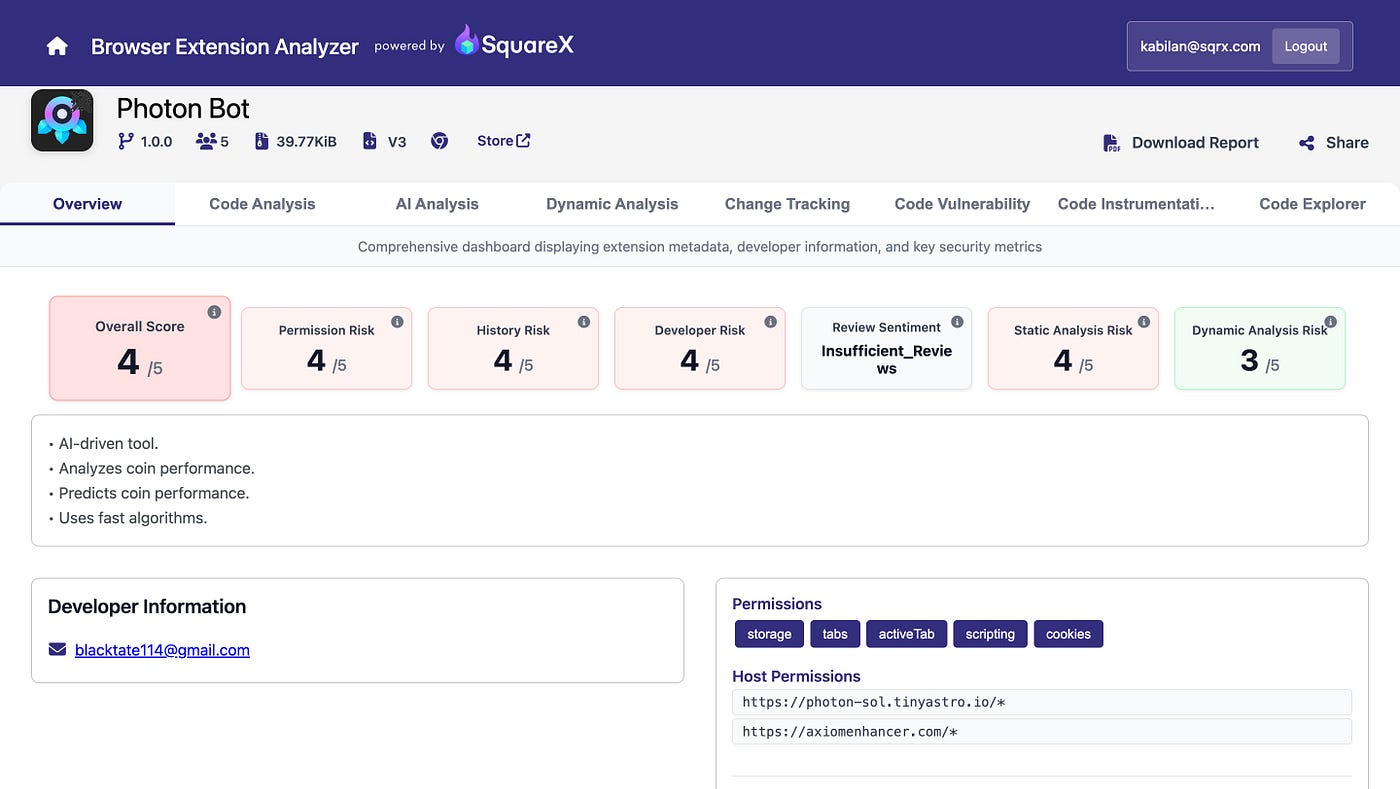Open the Chrome browser icon

pyautogui.click(x=439, y=141)
